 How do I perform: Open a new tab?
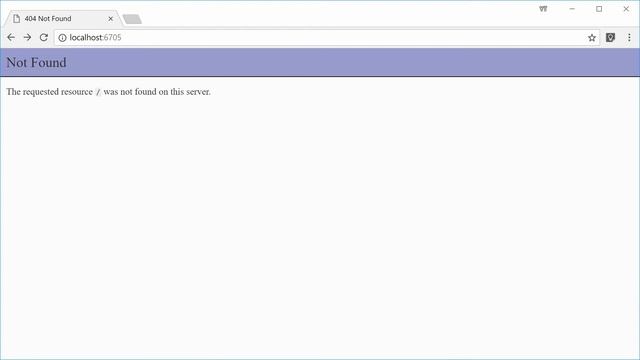[132, 19]
